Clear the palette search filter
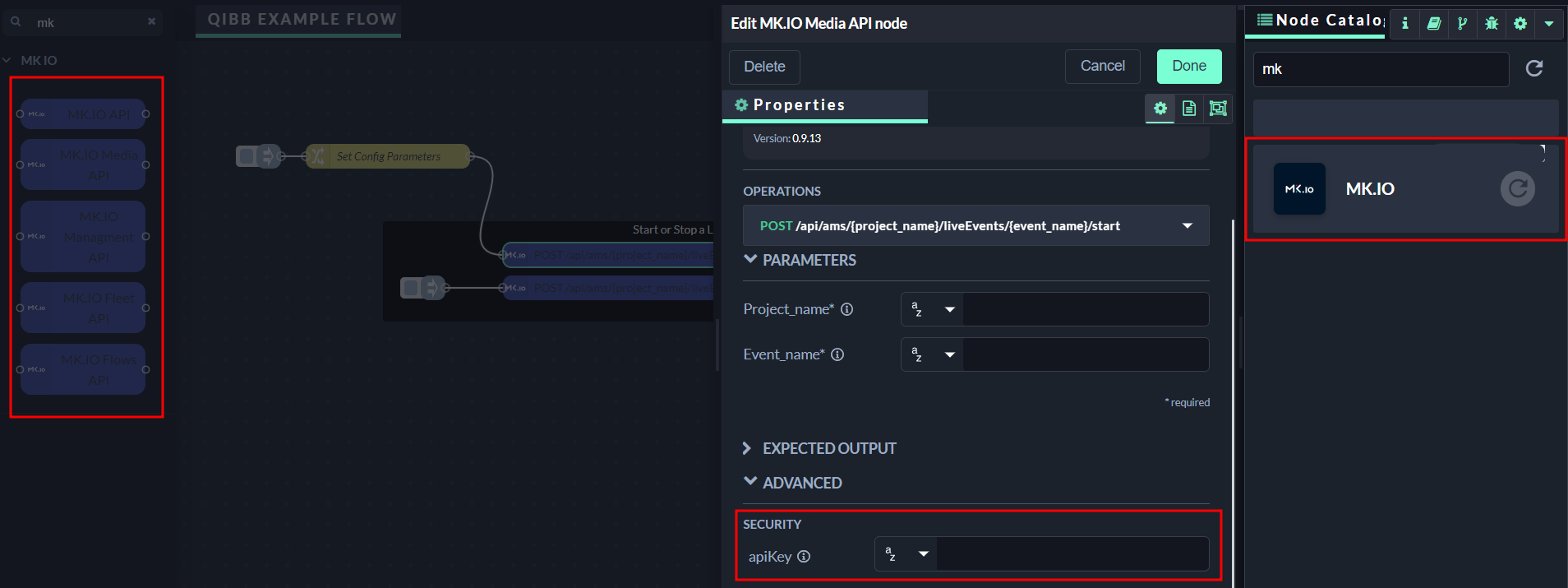Viewport: 1568px width, 588px height. 151,22
